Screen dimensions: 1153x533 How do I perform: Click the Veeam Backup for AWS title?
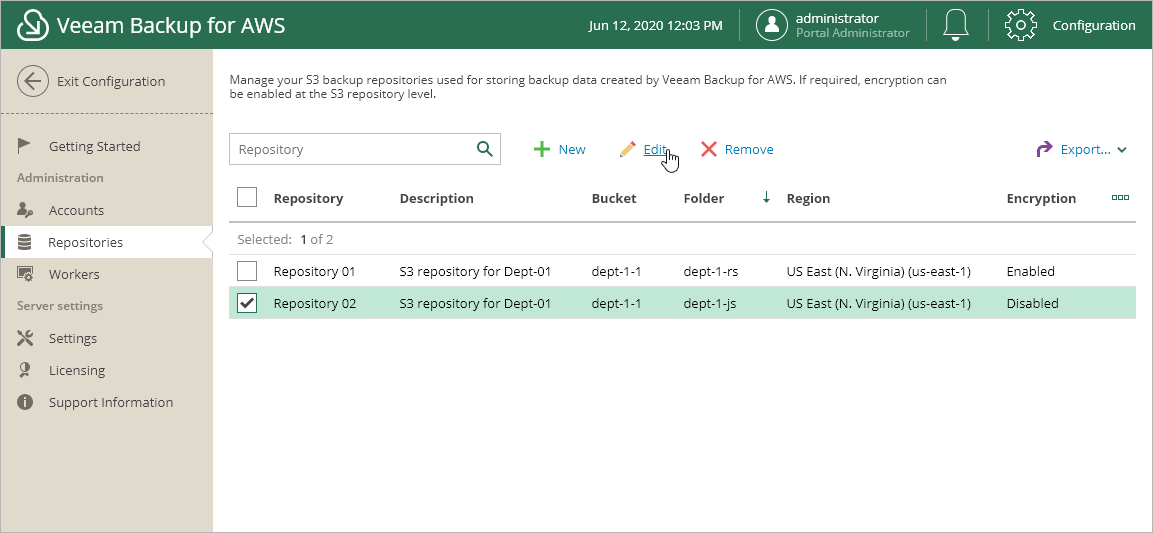pyautogui.click(x=171, y=26)
